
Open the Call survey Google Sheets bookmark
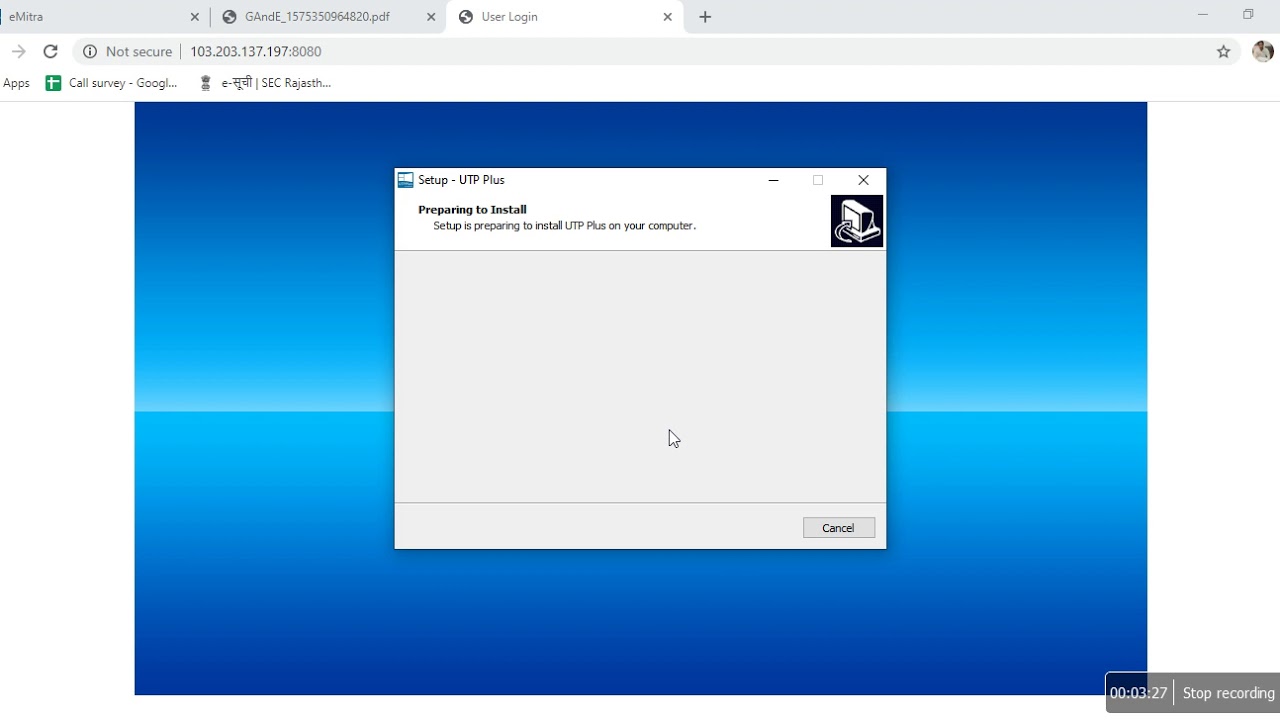[111, 83]
